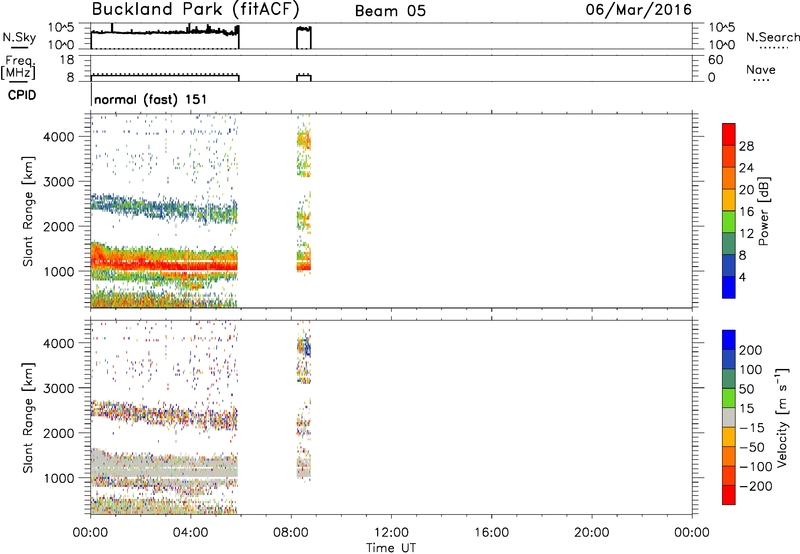This screenshot has width=800, height=554.
Task: Click the '08:00' time axis label
Action: coord(291,533)
